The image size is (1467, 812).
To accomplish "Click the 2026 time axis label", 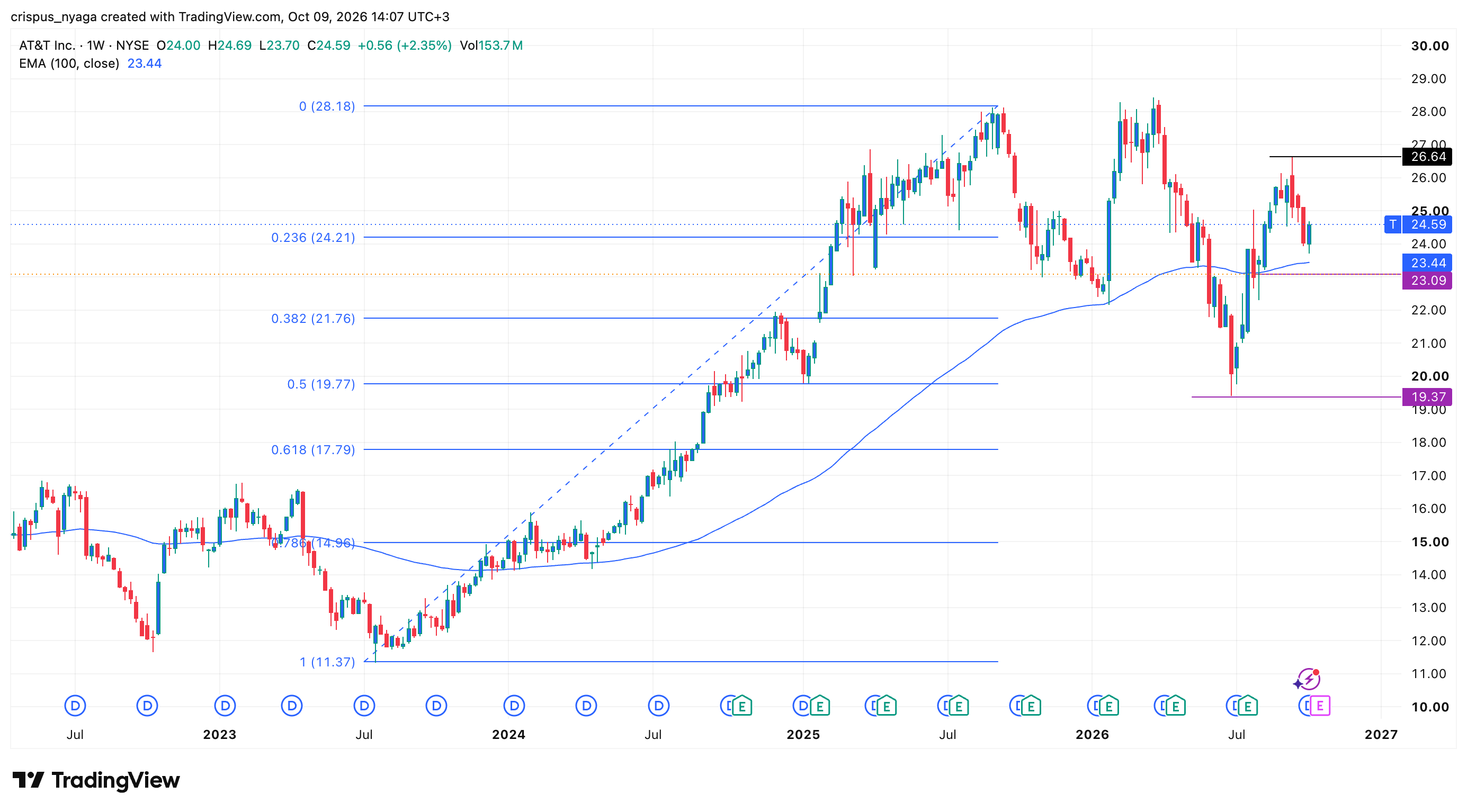I will 1092,735.
